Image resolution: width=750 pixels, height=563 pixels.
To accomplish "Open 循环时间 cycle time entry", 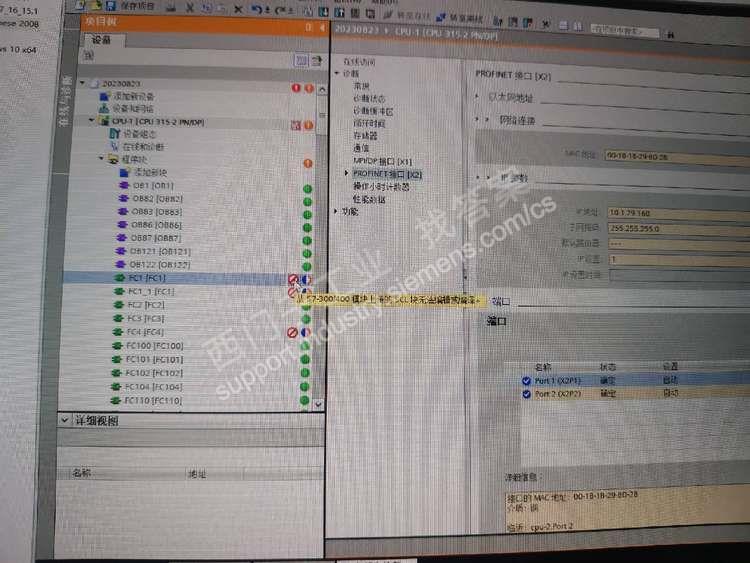I will pos(369,123).
